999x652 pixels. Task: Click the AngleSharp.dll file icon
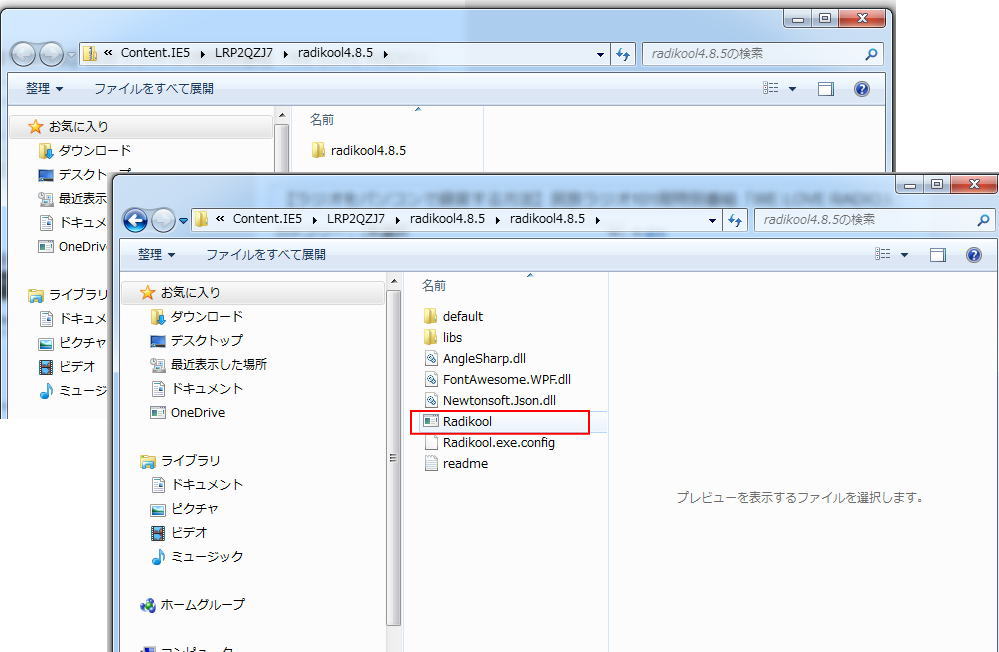431,358
